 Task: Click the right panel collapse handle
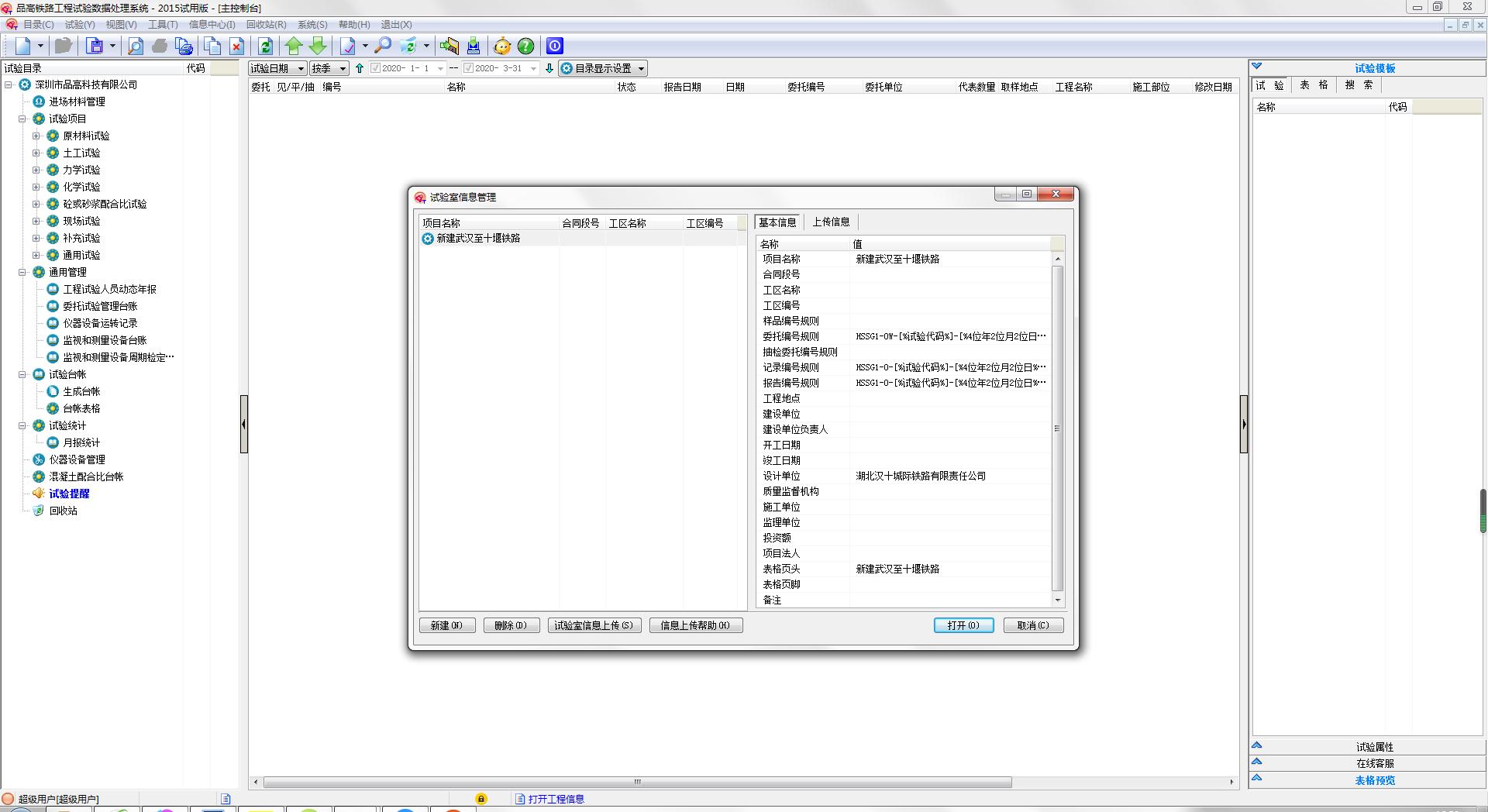[1244, 424]
